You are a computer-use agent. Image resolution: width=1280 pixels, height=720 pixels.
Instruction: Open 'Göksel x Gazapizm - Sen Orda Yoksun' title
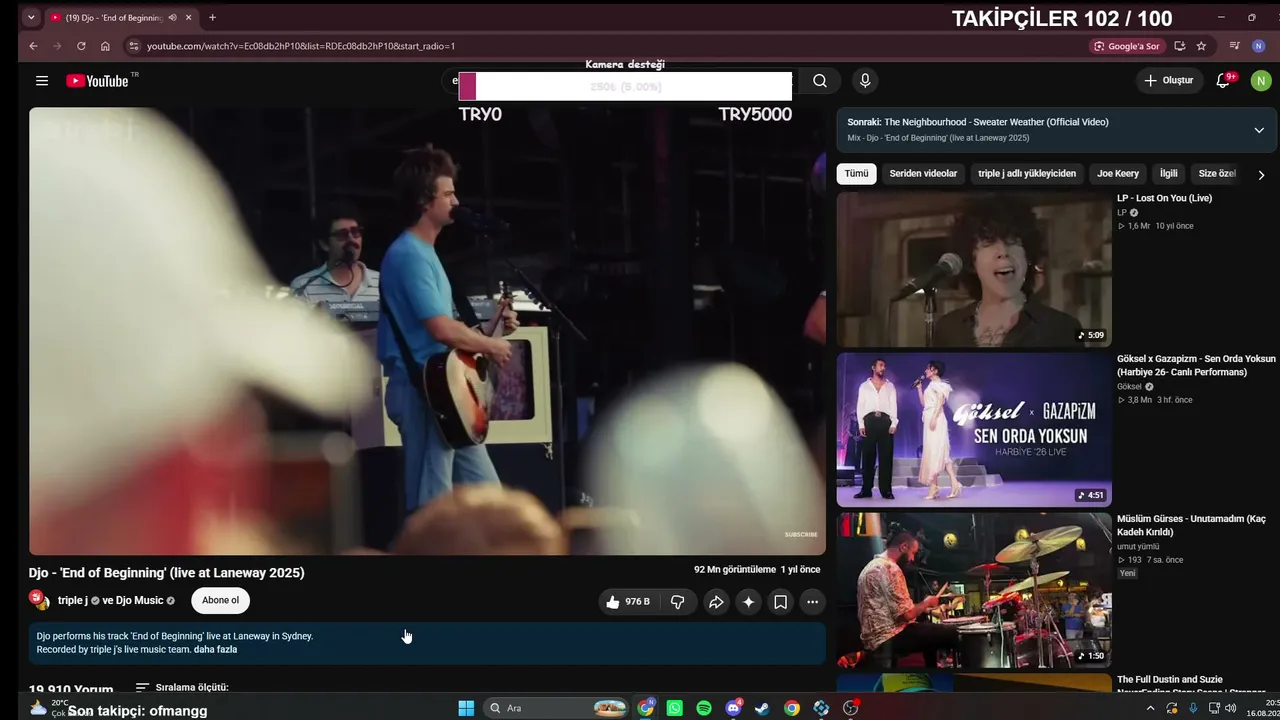[1196, 365]
